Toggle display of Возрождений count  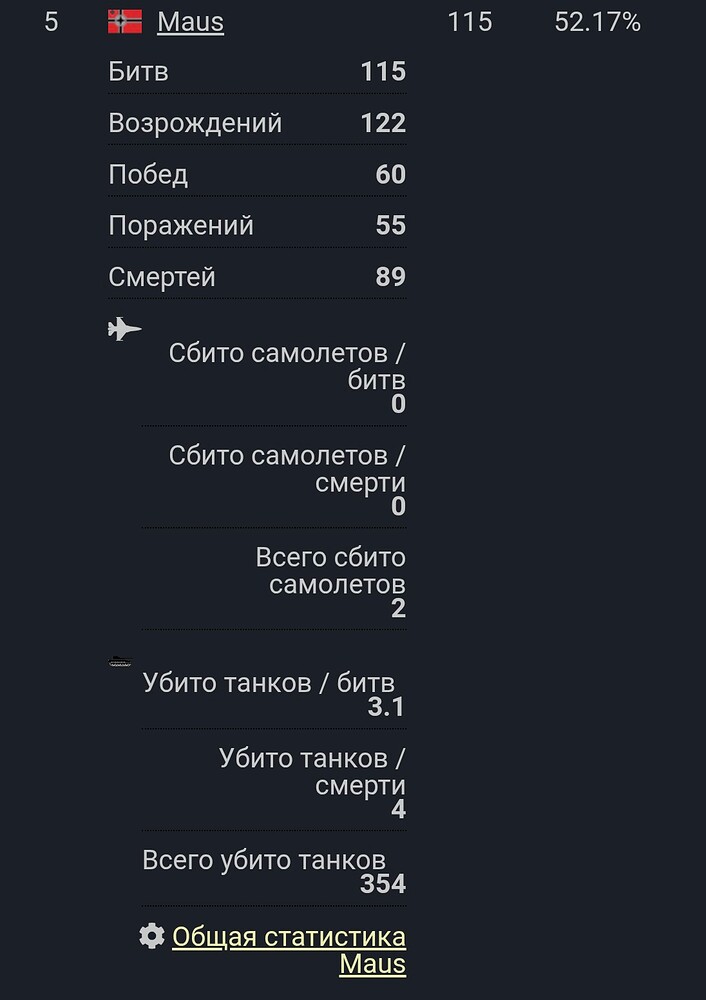(x=255, y=122)
